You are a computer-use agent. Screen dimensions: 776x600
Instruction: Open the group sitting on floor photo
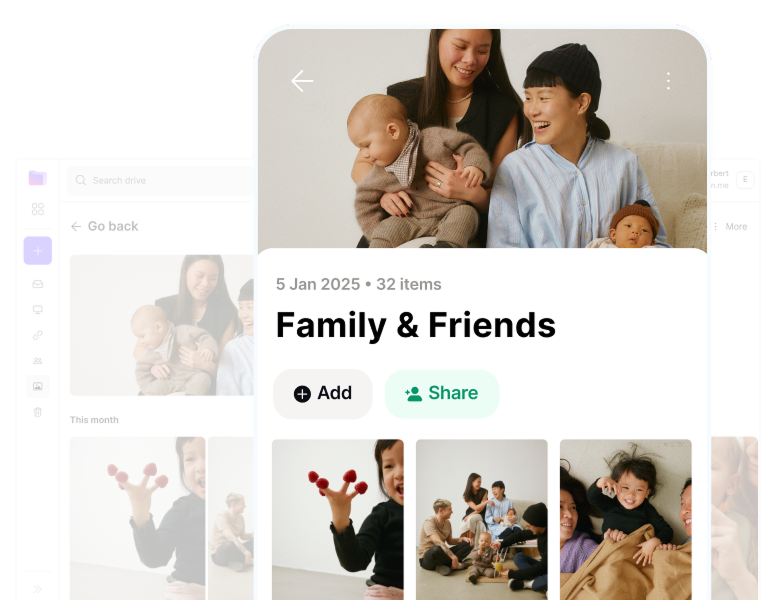[482, 519]
